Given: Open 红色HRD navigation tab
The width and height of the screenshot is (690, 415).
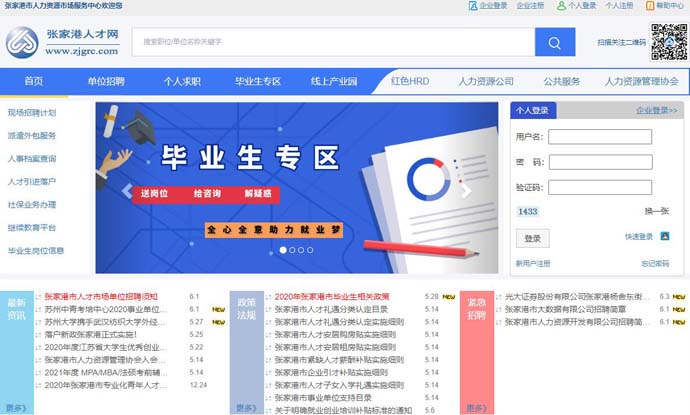Looking at the screenshot, I should [410, 81].
